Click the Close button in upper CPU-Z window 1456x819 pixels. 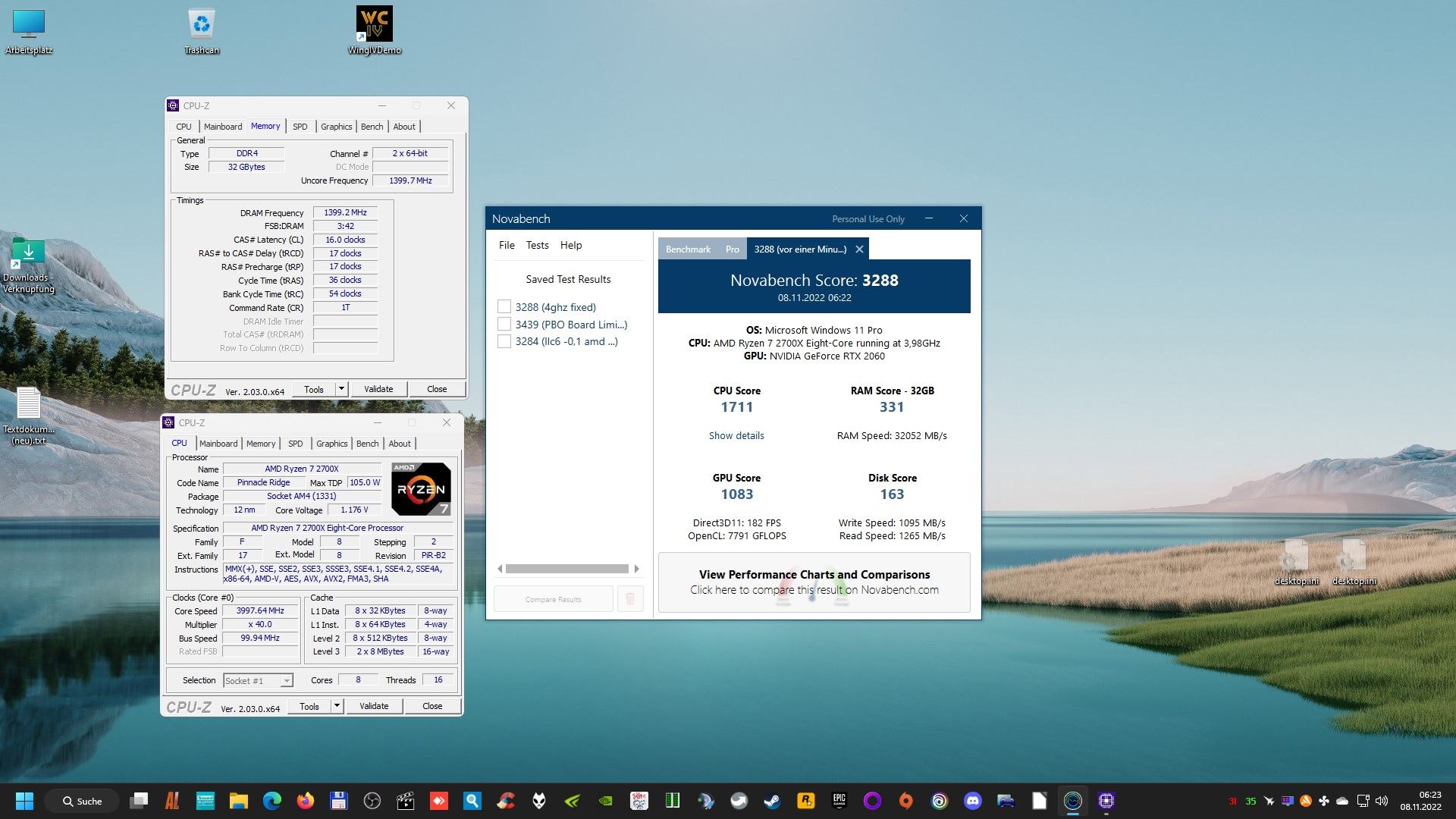[x=437, y=389]
